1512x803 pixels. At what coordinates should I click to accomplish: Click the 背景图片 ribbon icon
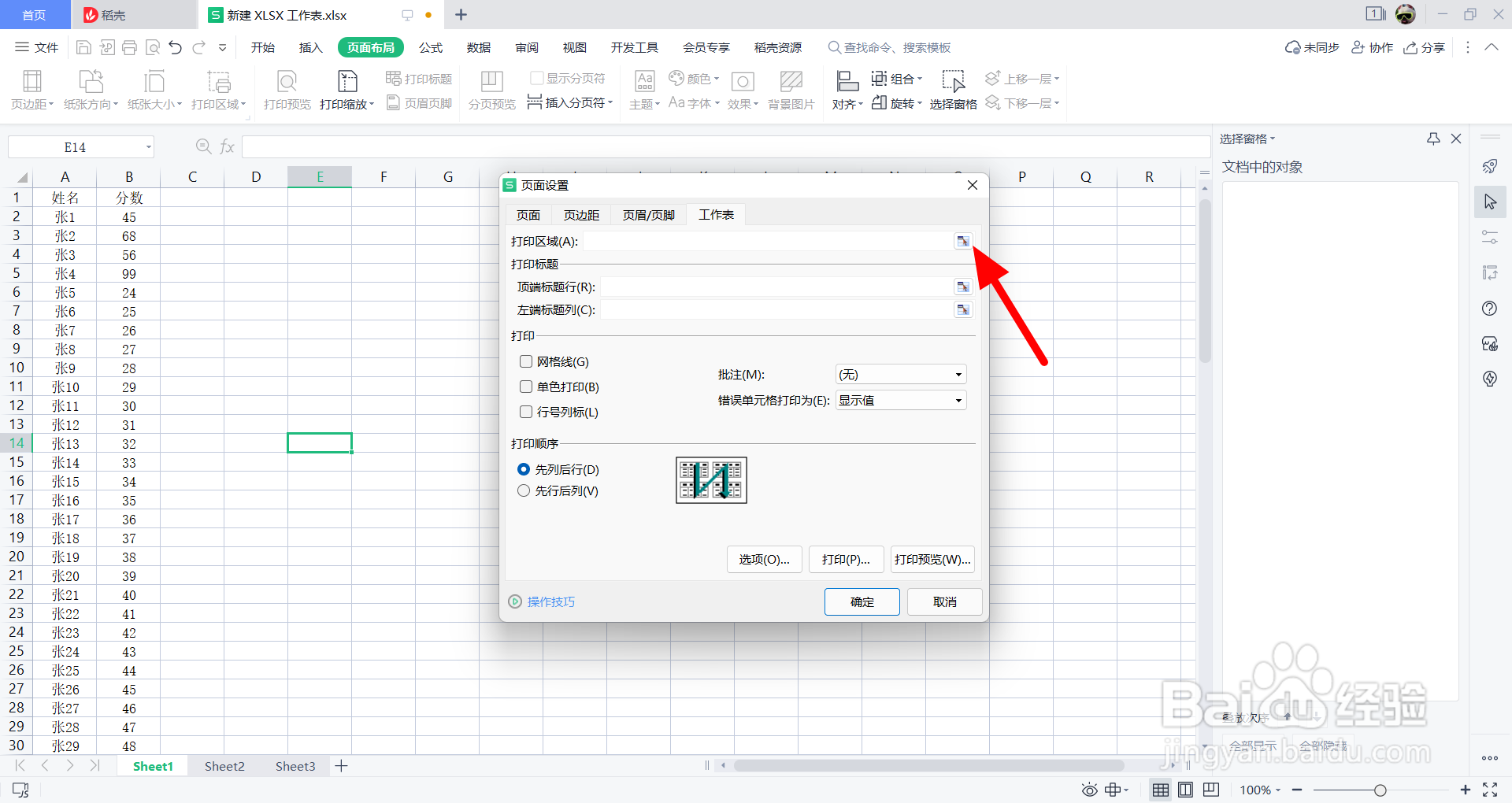coord(791,91)
